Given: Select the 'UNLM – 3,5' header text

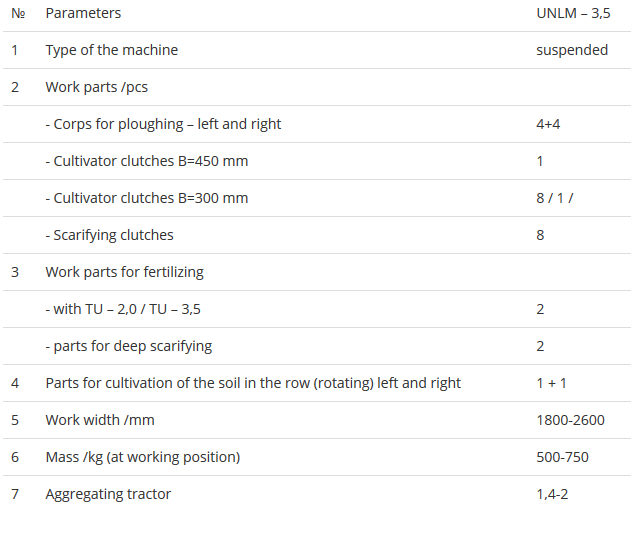Looking at the screenshot, I should tap(573, 13).
